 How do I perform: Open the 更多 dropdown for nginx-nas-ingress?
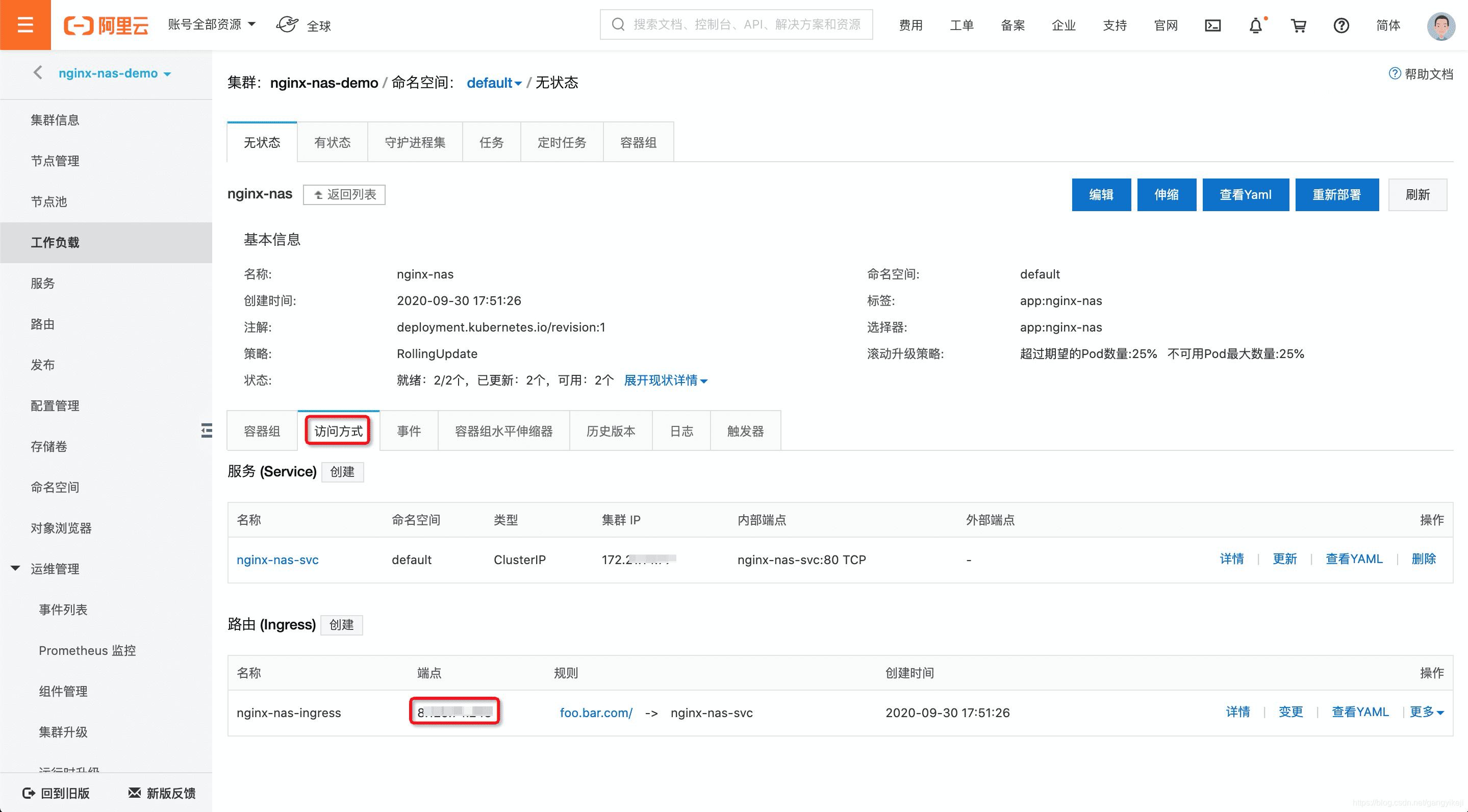(x=1426, y=712)
